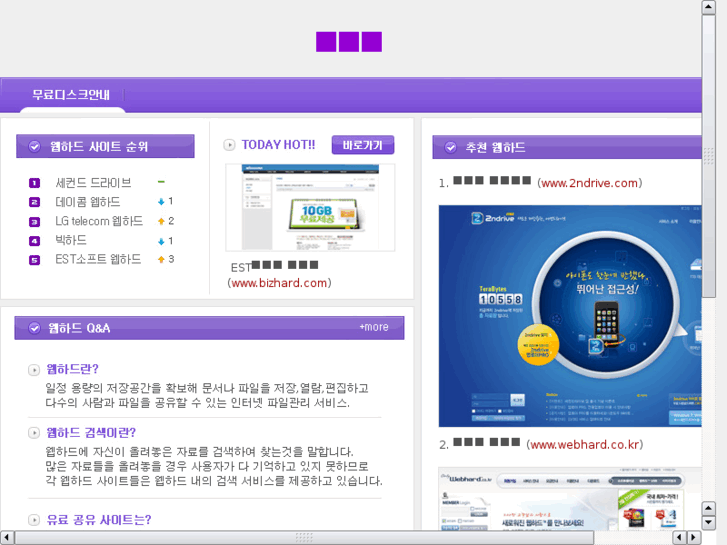Click check icon in 추천 웹하드 header
The width and height of the screenshot is (727, 545).
coord(450,147)
